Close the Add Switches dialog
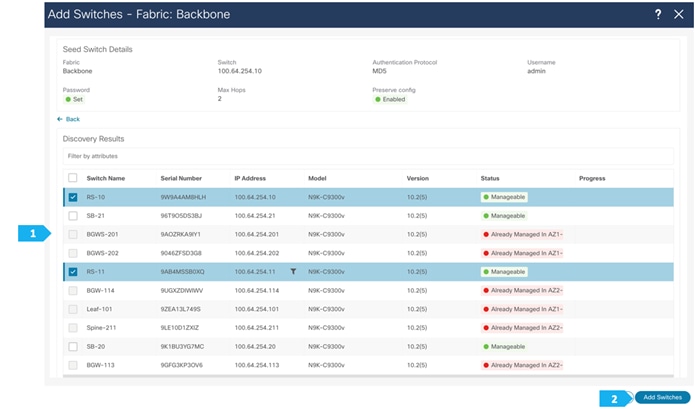 point(679,14)
